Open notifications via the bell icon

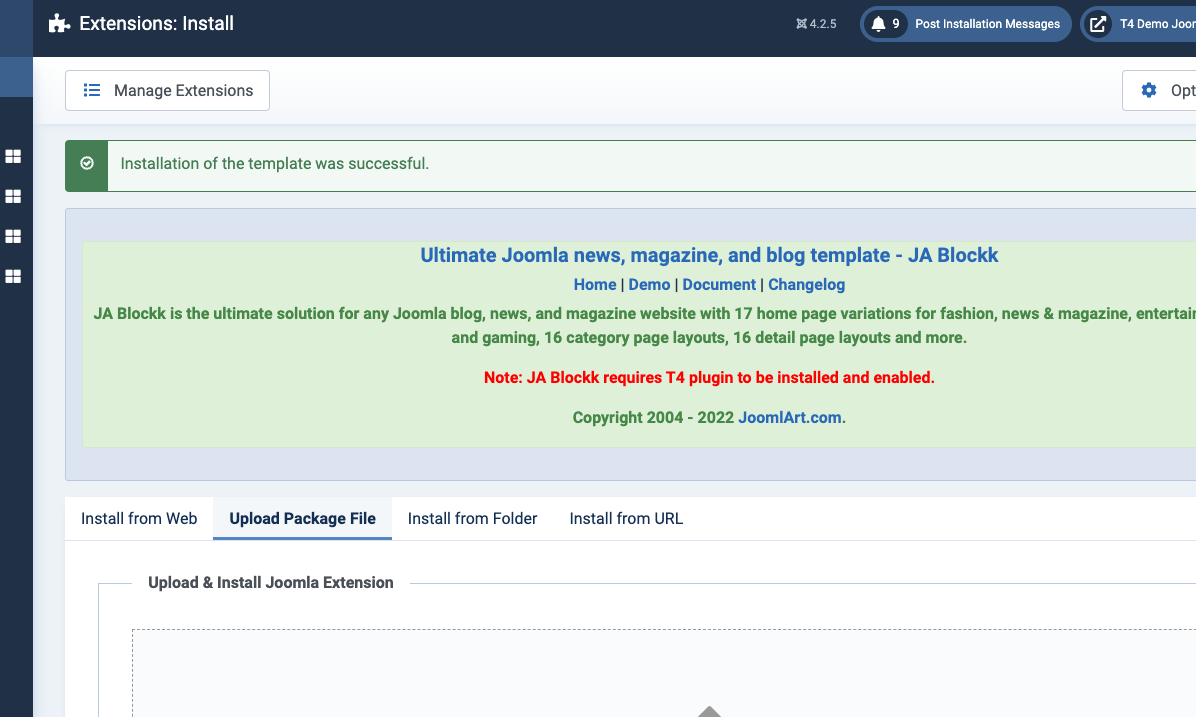click(879, 24)
